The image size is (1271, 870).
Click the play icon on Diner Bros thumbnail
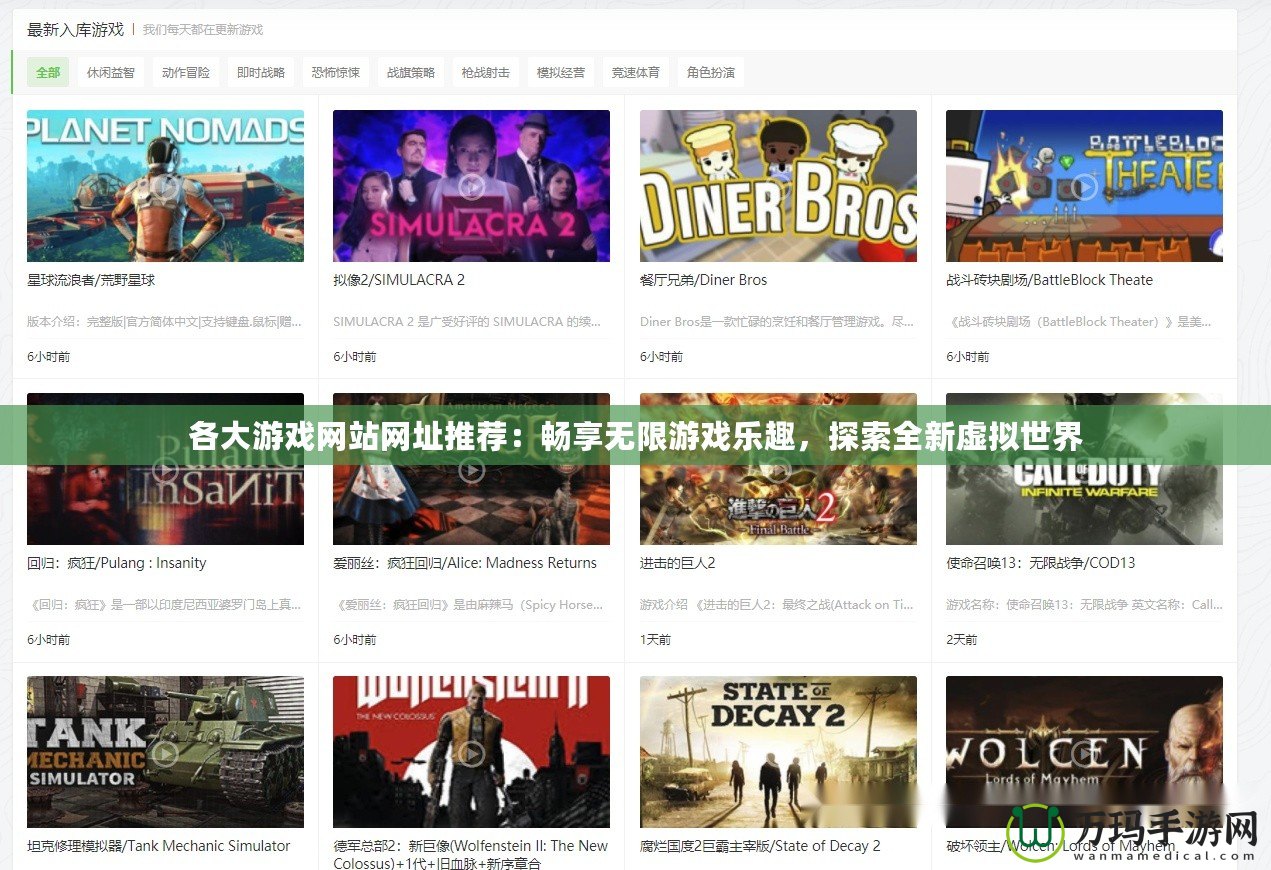tap(778, 186)
